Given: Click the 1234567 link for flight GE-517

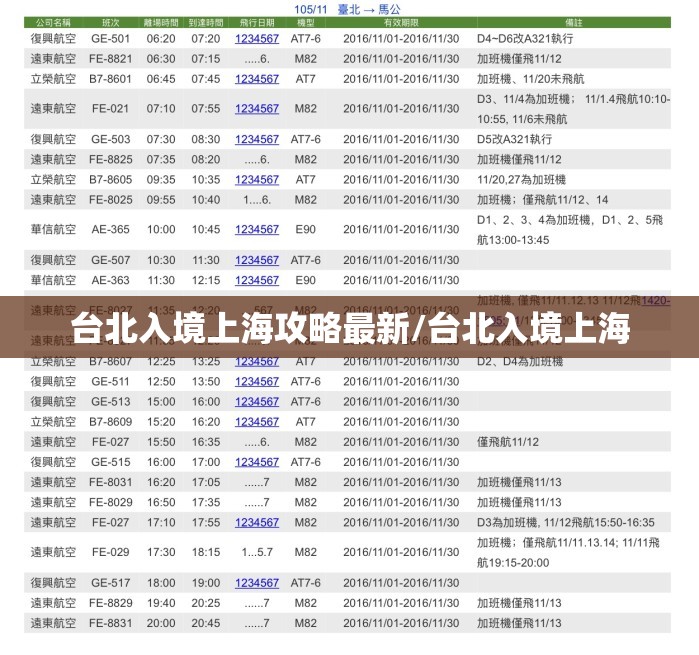Looking at the screenshot, I should [257, 583].
